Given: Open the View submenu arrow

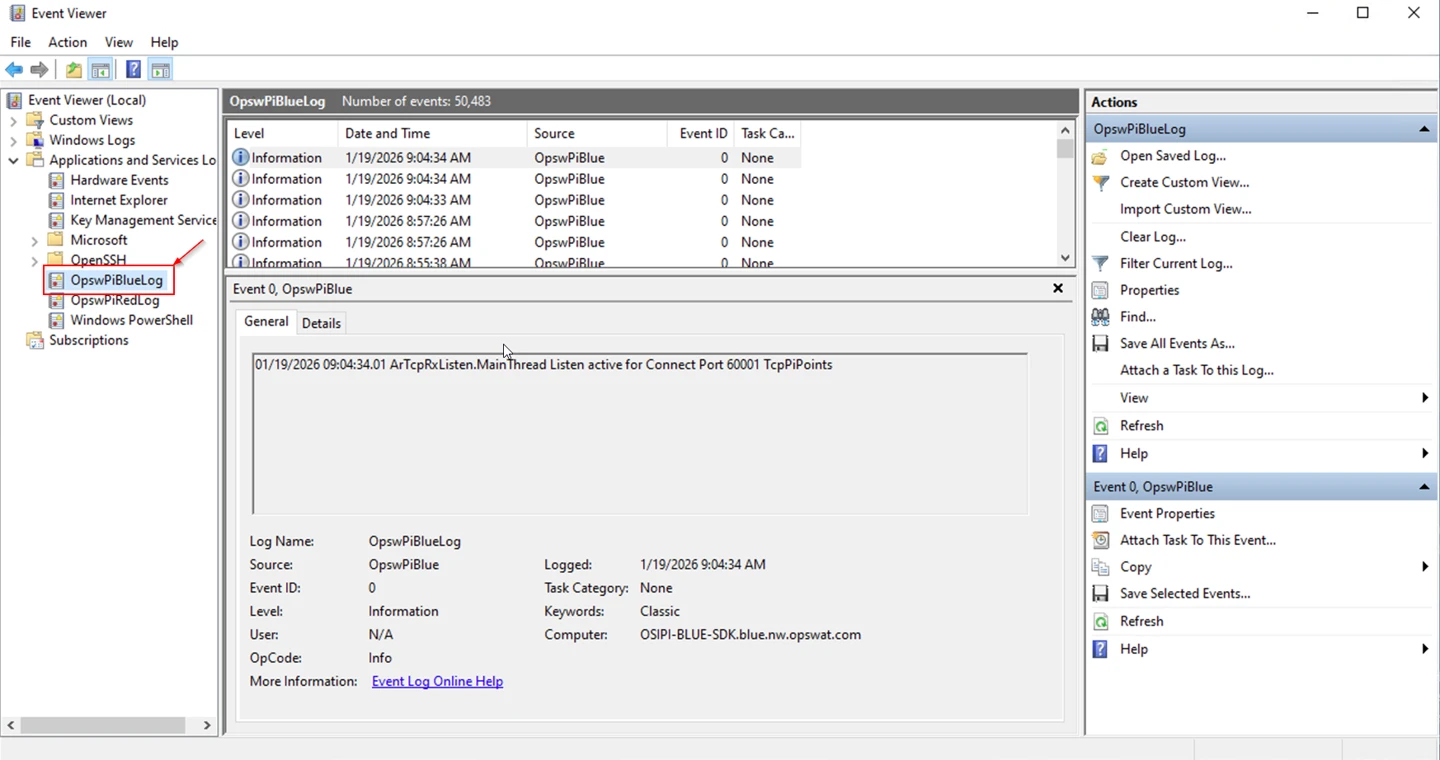Looking at the screenshot, I should pyautogui.click(x=1425, y=398).
